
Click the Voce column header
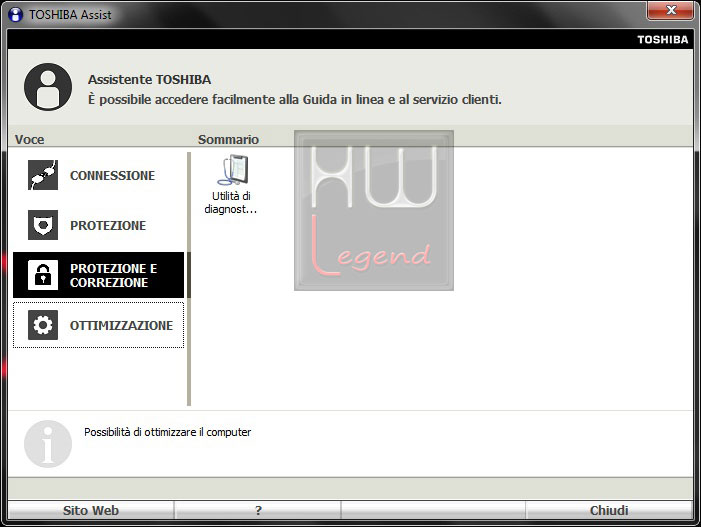pyautogui.click(x=30, y=139)
